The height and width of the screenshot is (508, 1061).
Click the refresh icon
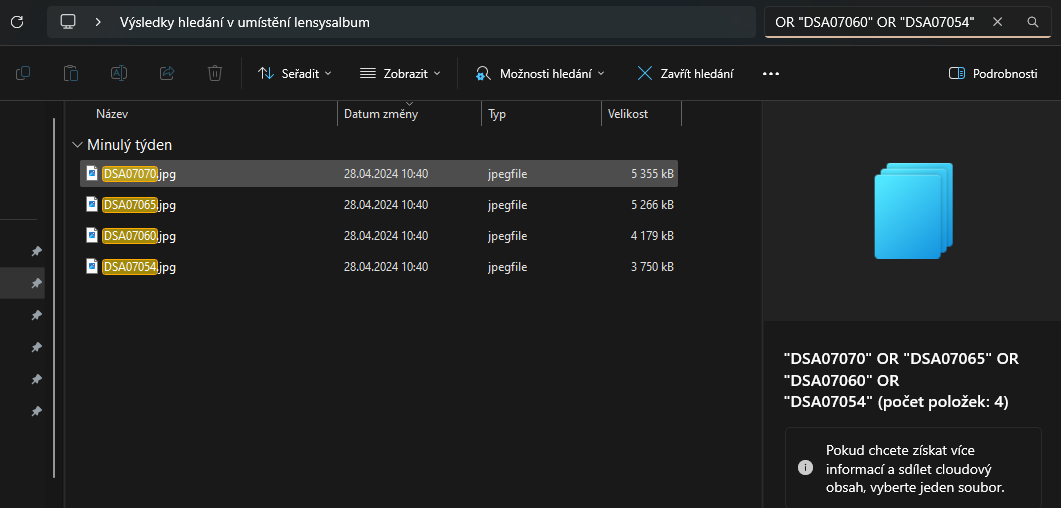(x=18, y=22)
